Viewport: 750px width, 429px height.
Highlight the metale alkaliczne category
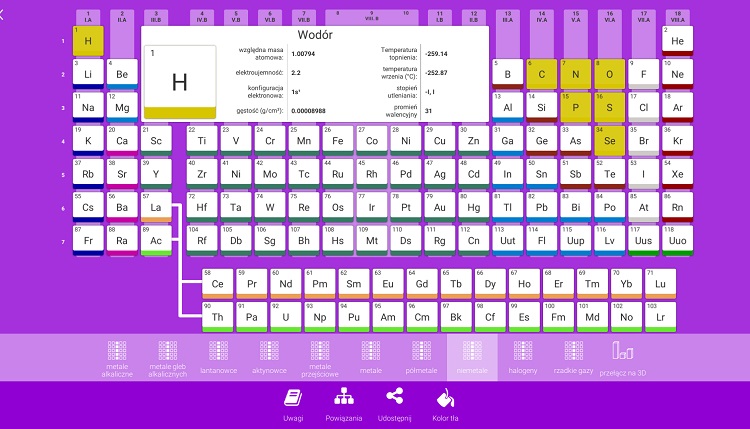click(x=117, y=356)
